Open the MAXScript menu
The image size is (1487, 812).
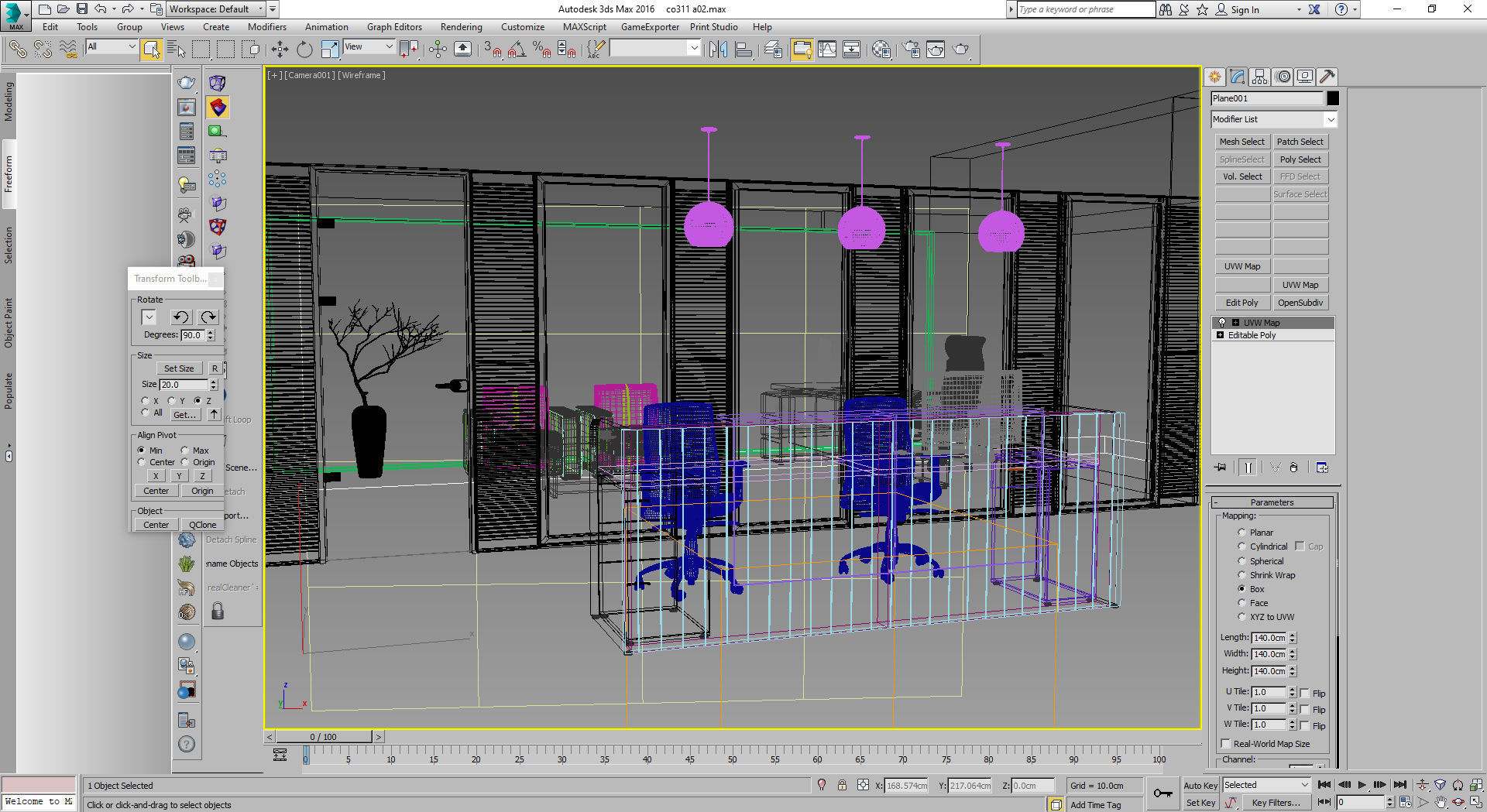point(584,27)
